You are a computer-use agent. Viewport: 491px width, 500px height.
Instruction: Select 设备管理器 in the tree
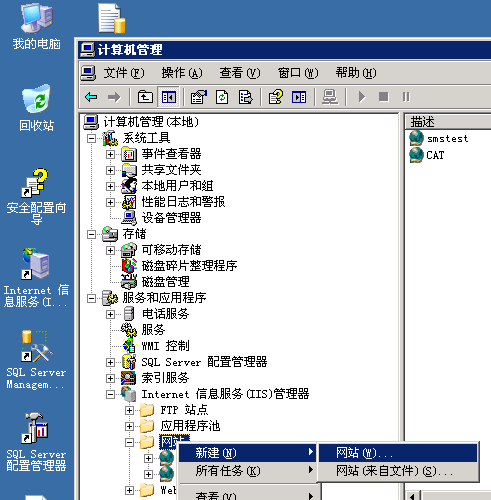pos(171,218)
